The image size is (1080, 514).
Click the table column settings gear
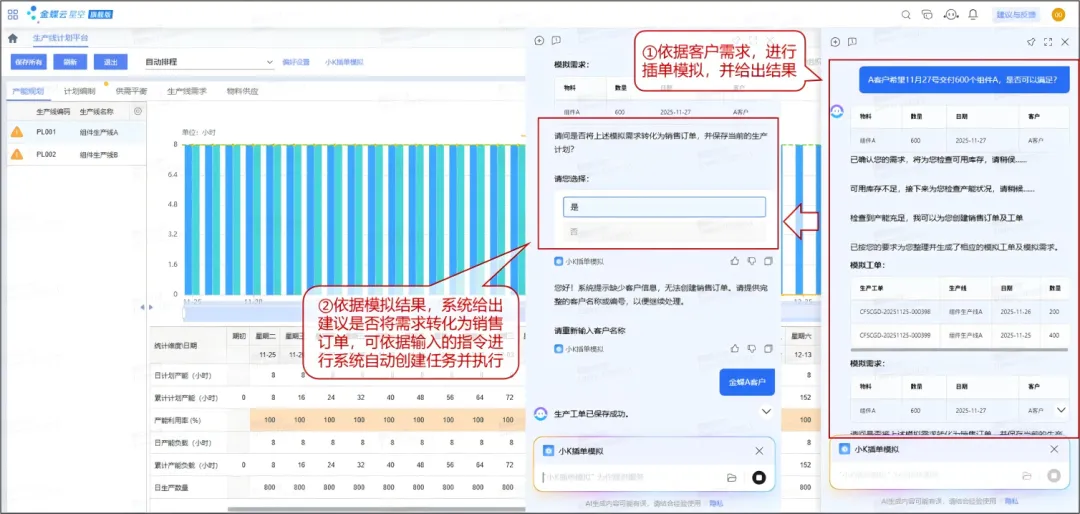pyautogui.click(x=138, y=112)
